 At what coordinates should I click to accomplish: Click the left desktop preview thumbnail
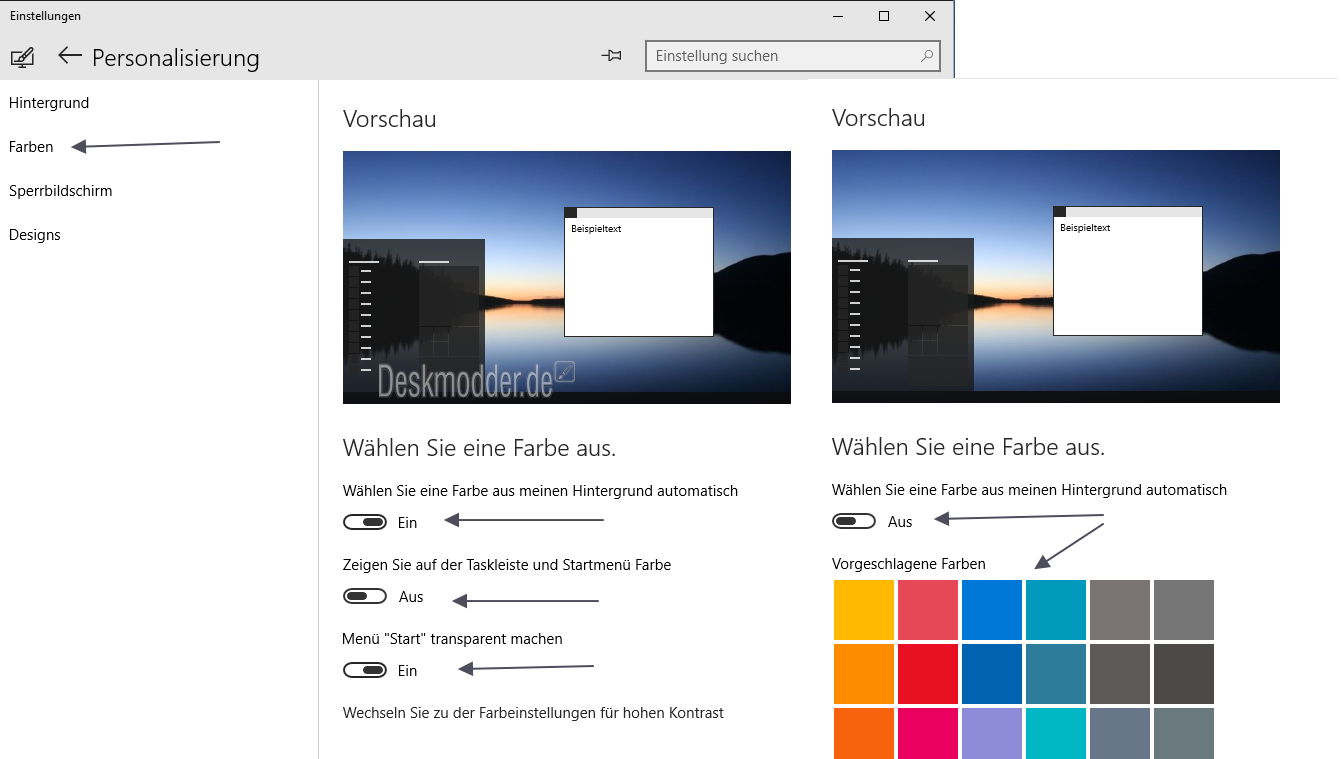pos(566,277)
